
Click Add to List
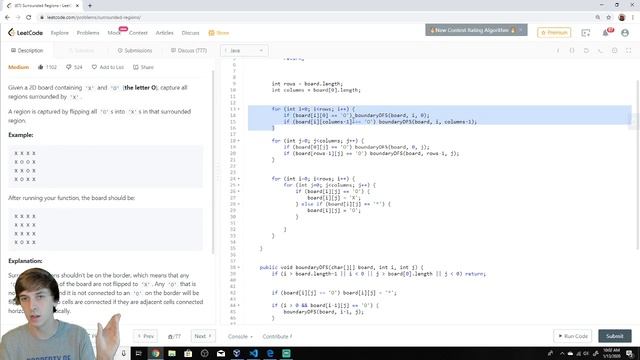108,67
